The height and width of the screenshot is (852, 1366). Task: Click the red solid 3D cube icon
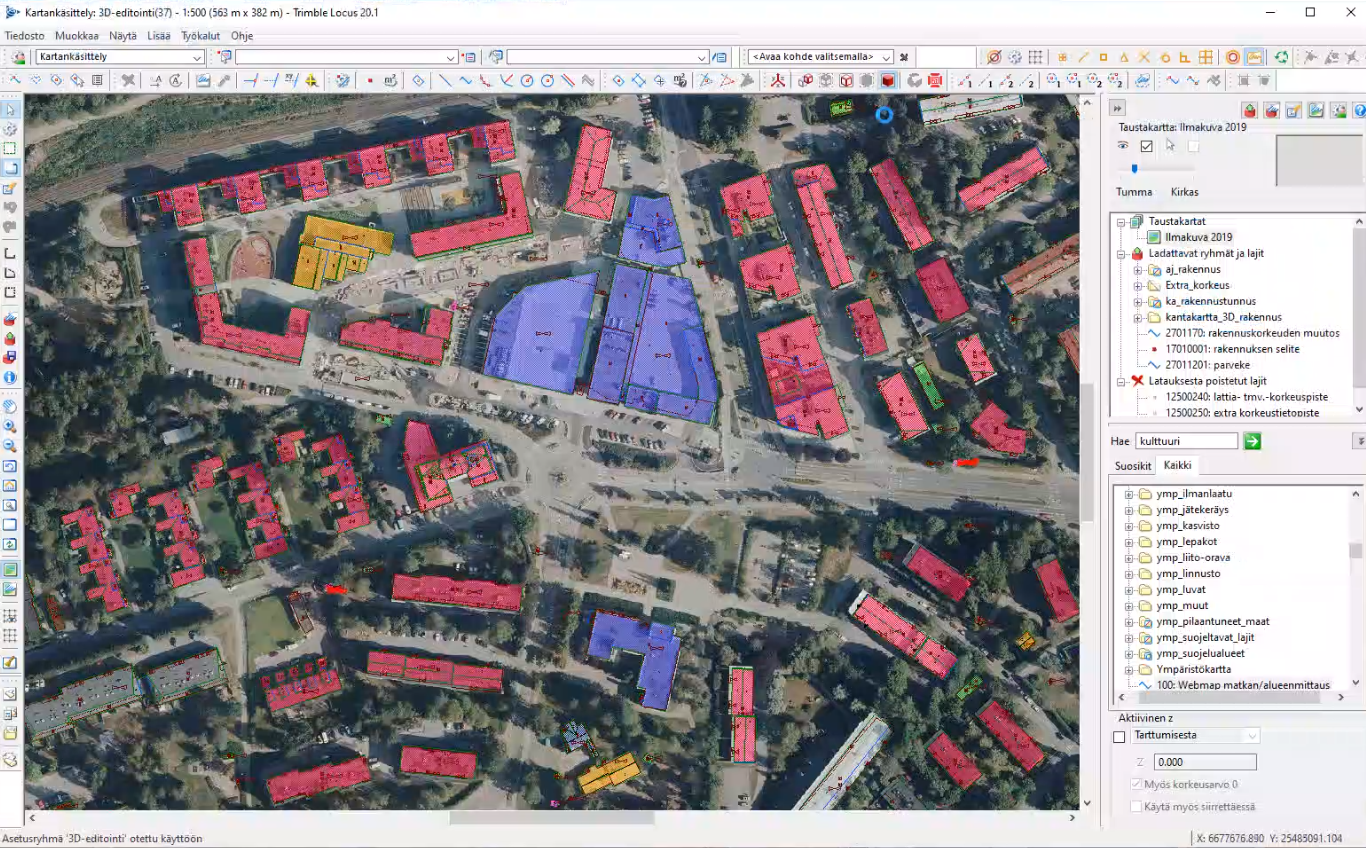click(x=887, y=81)
